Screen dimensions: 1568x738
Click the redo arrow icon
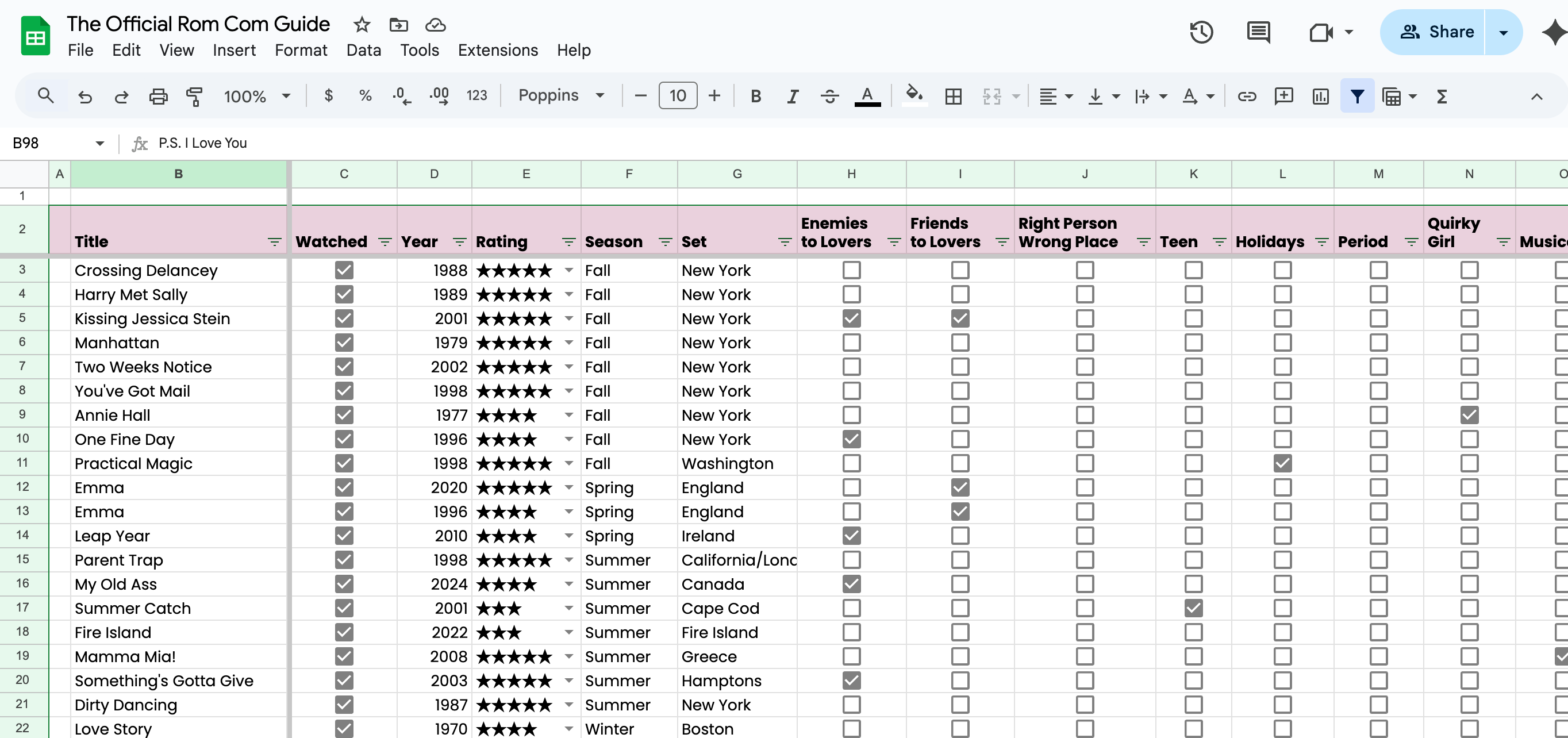122,96
